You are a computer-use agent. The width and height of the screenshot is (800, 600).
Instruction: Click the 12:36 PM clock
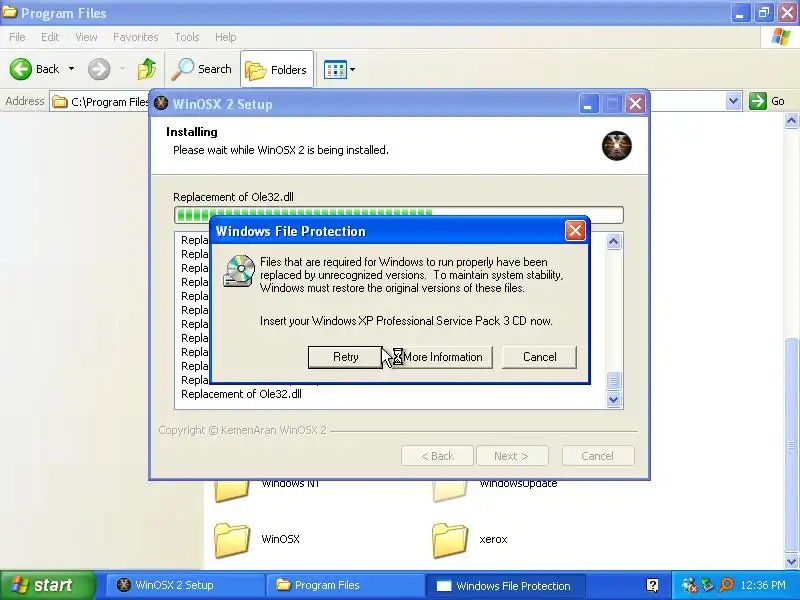point(763,585)
